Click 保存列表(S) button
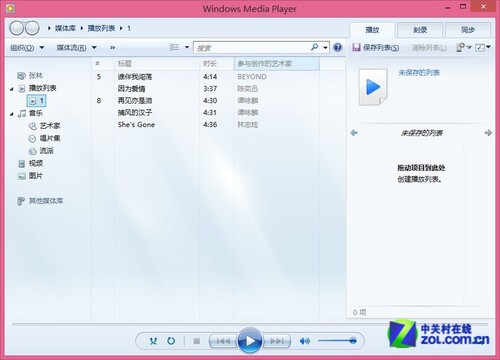Screen dimensions: 500x360 (376, 47)
